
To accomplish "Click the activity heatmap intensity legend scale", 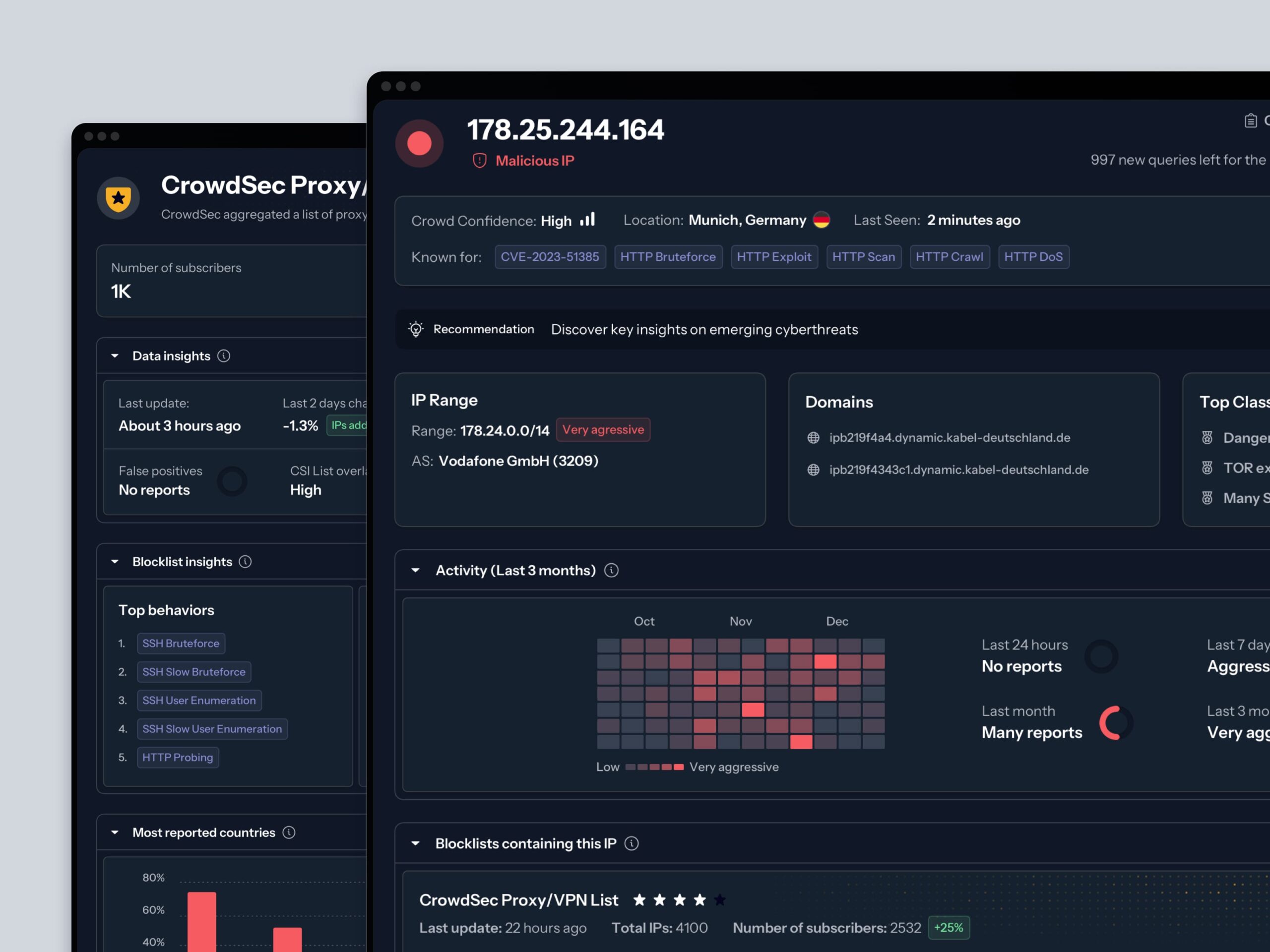I will pos(654,767).
